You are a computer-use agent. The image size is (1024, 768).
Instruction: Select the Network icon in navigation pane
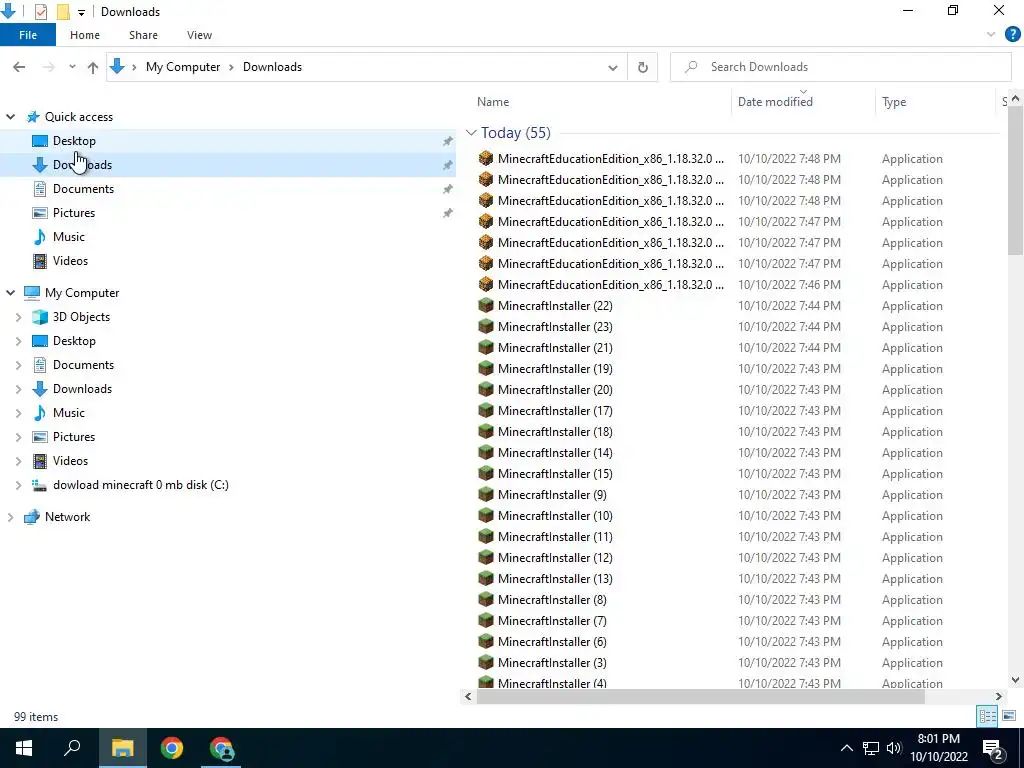click(x=31, y=517)
